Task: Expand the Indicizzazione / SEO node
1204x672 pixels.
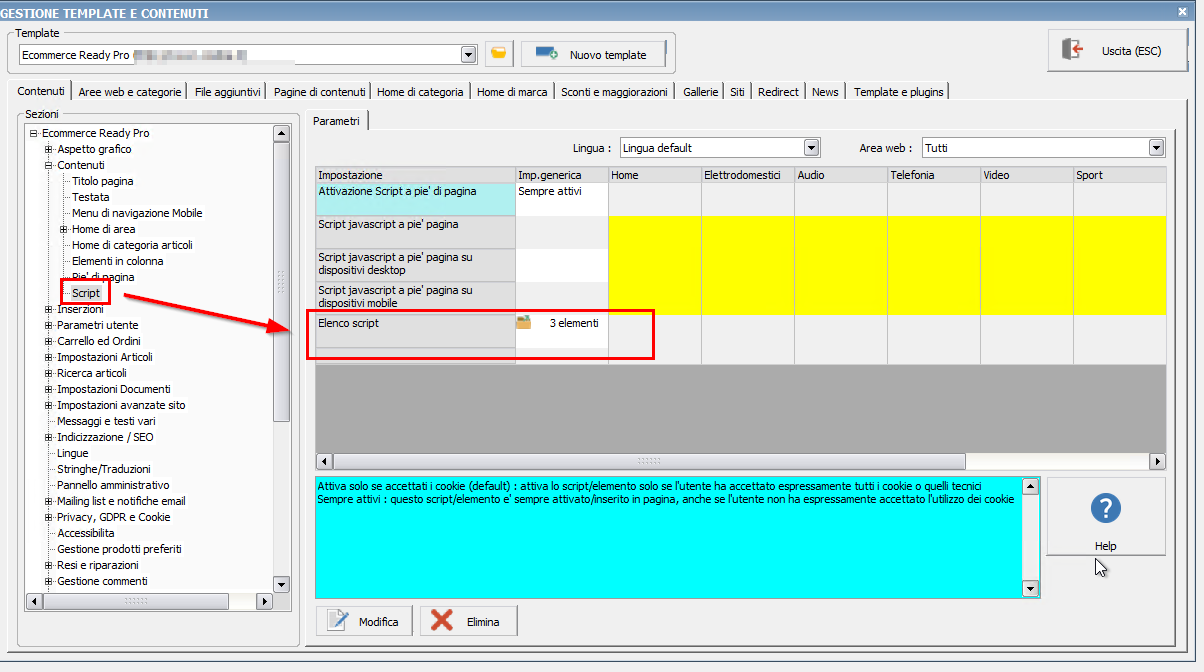Action: click(x=49, y=437)
